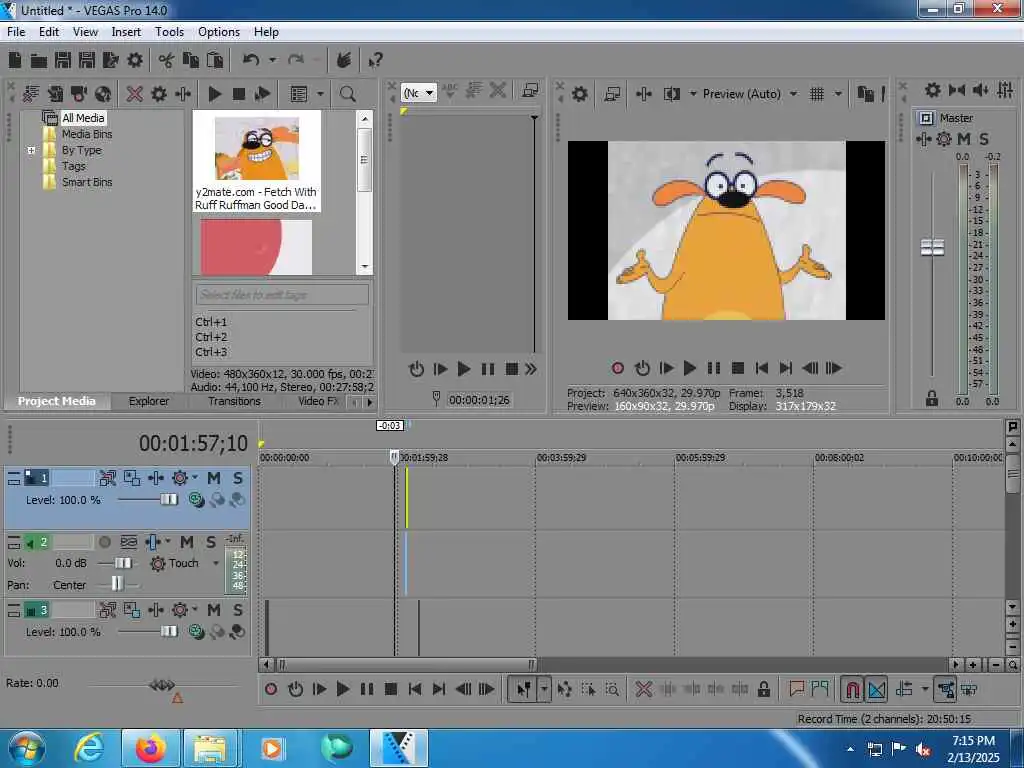Click the Record button in timeline transport
This screenshot has height=768, width=1024.
(x=271, y=689)
